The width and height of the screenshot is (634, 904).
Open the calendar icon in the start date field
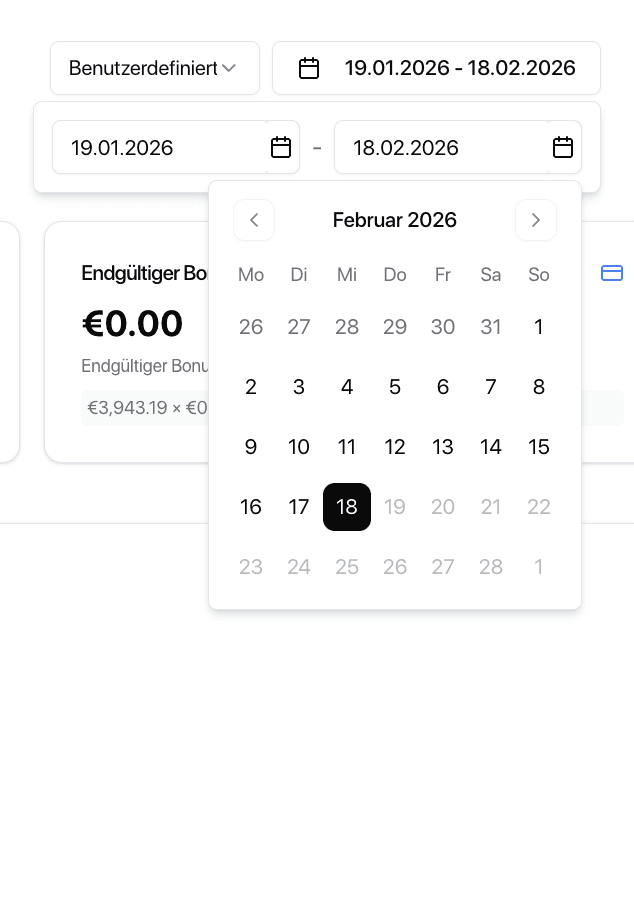click(x=281, y=147)
